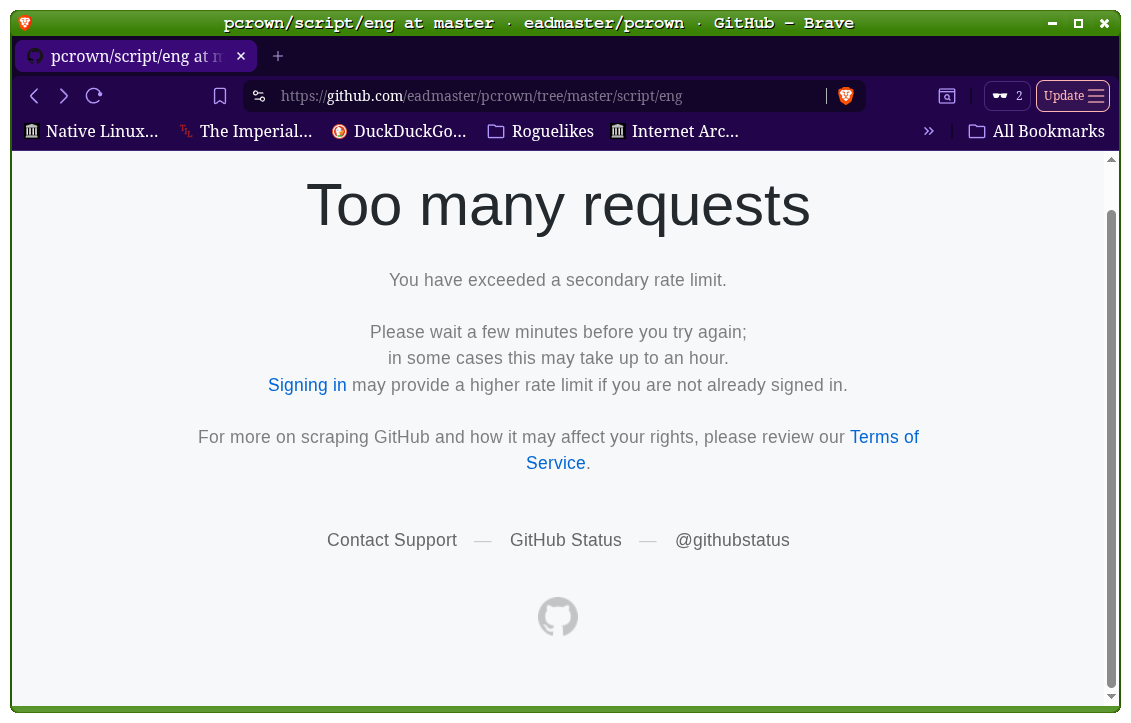Screen dimensions: 1131x723
Task: Open the All Bookmarks folder
Action: [x=1037, y=131]
